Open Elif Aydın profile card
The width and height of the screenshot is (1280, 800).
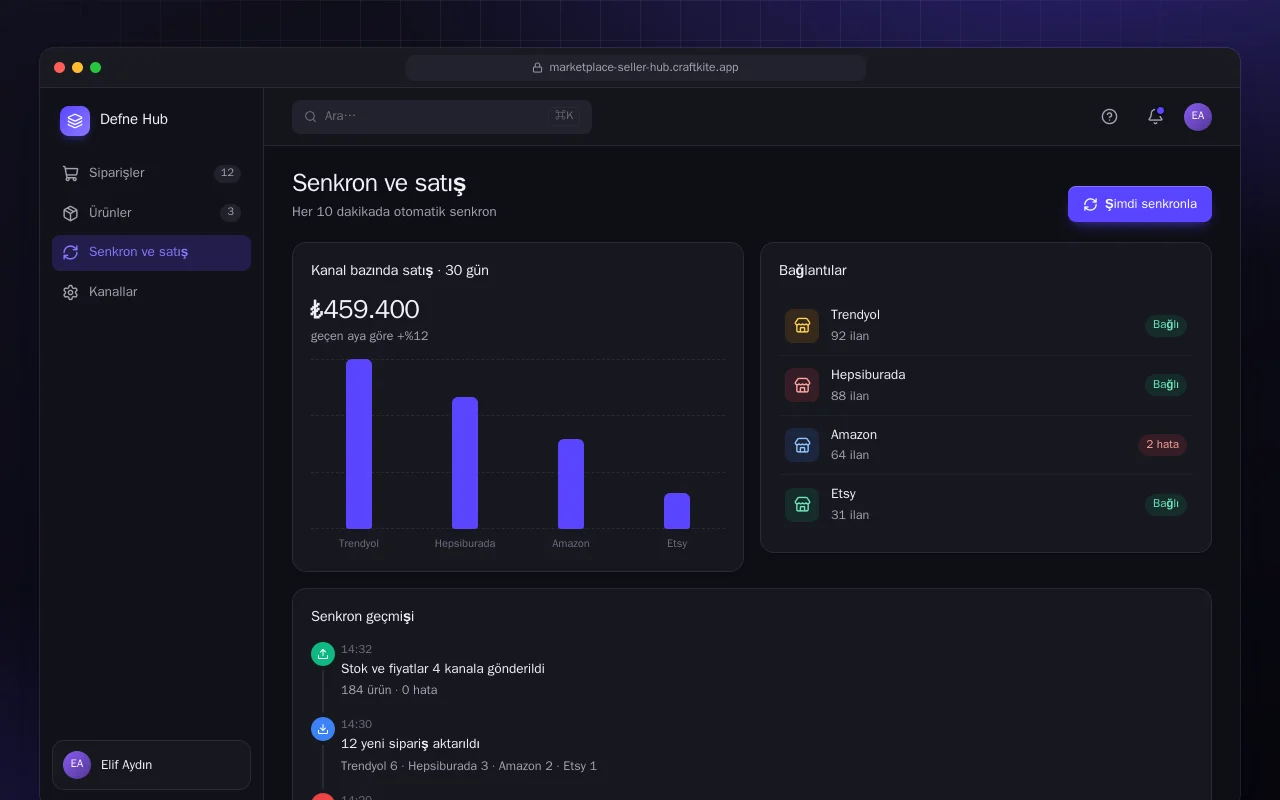point(151,765)
